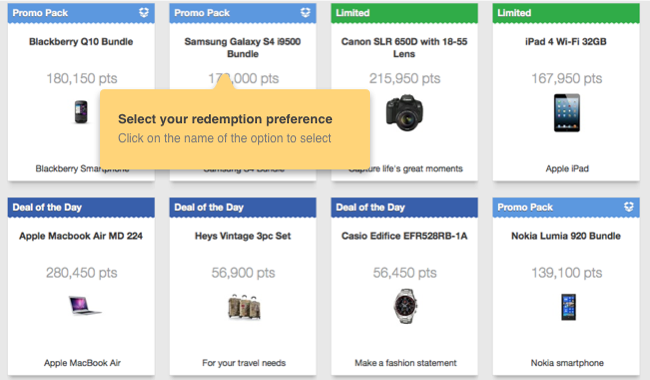Open the Samsung Galaxy S4 i9500 Bundle title
The height and width of the screenshot is (380, 650).
point(243,48)
